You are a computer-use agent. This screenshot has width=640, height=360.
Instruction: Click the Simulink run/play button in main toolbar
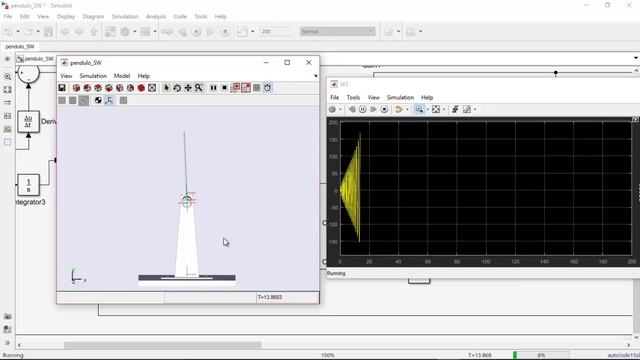click(196, 31)
